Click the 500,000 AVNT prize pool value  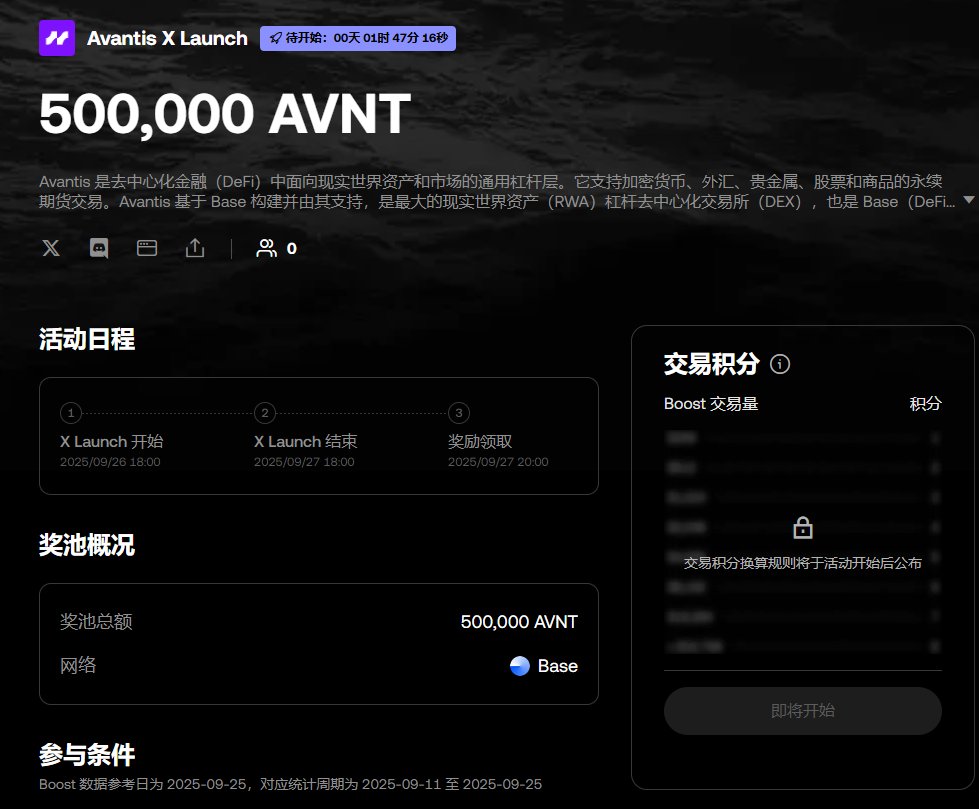click(x=519, y=622)
